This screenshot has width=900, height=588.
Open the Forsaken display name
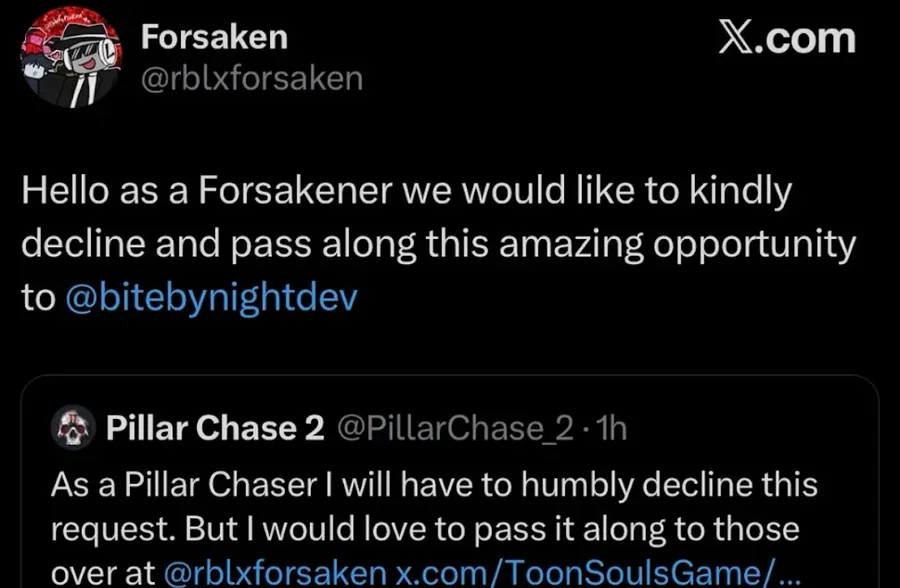click(214, 37)
